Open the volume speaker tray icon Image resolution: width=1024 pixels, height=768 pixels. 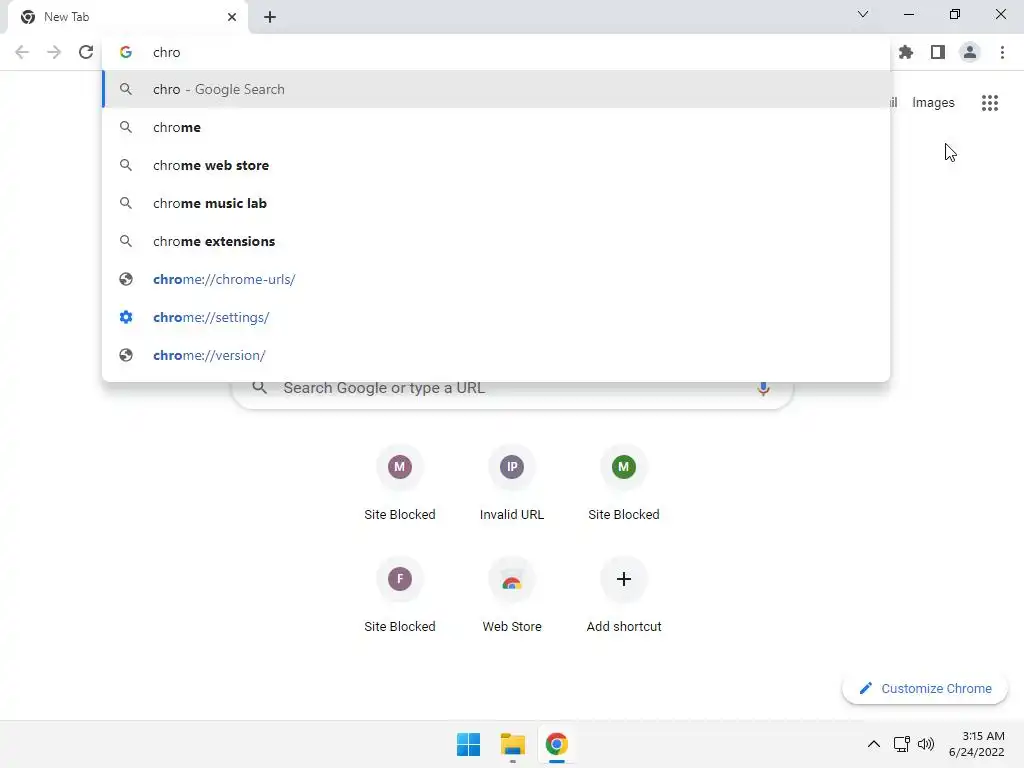pyautogui.click(x=926, y=744)
